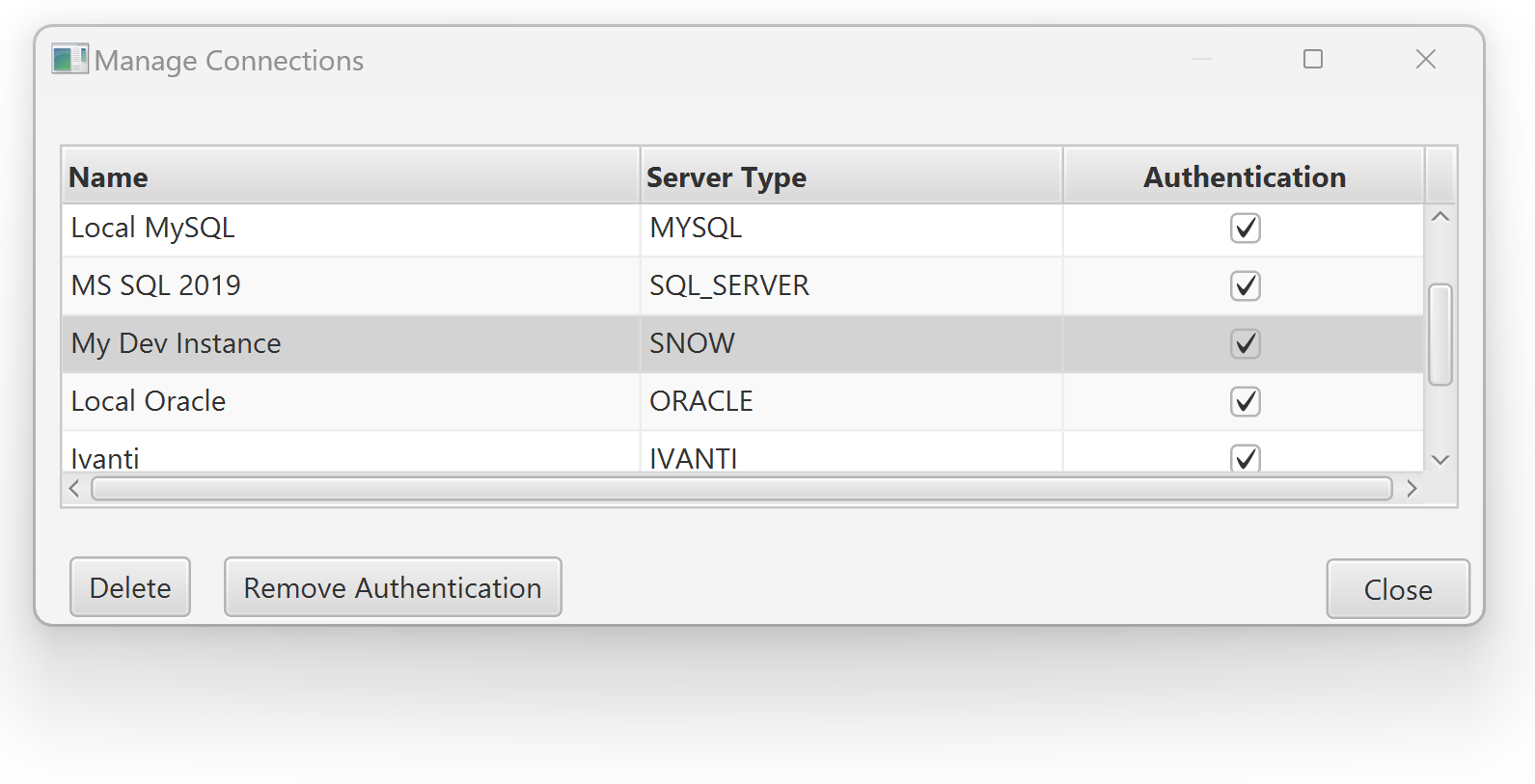Click the MYSQL server type cell

tap(852, 229)
